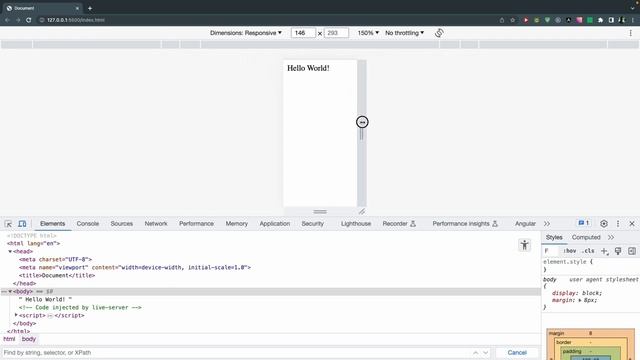This screenshot has width=640, height=360.
Task: Click the inspect element picker icon
Action: click(x=8, y=224)
